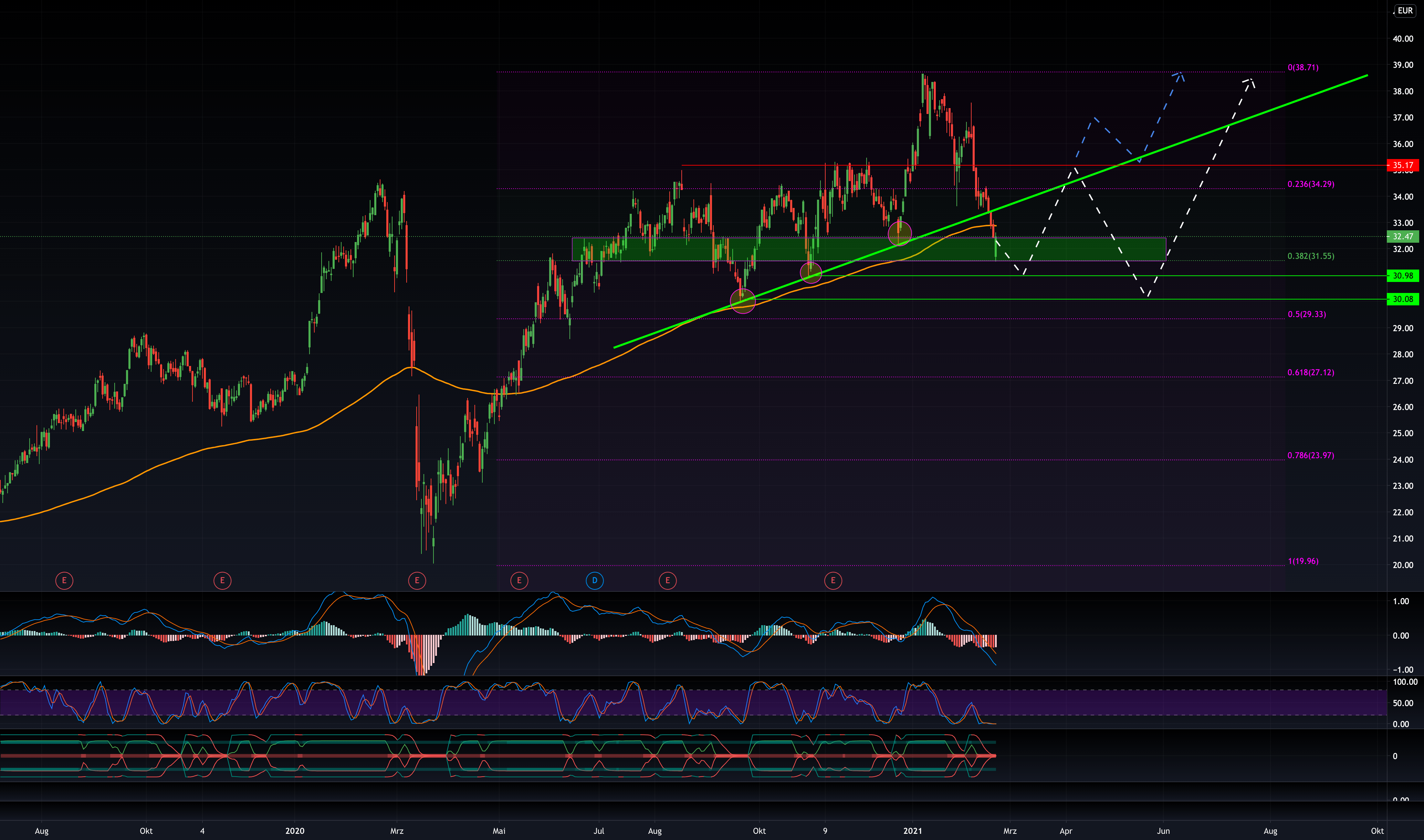Click the lowest pink circle marker on trendline
The image size is (1424, 840).
(743, 301)
